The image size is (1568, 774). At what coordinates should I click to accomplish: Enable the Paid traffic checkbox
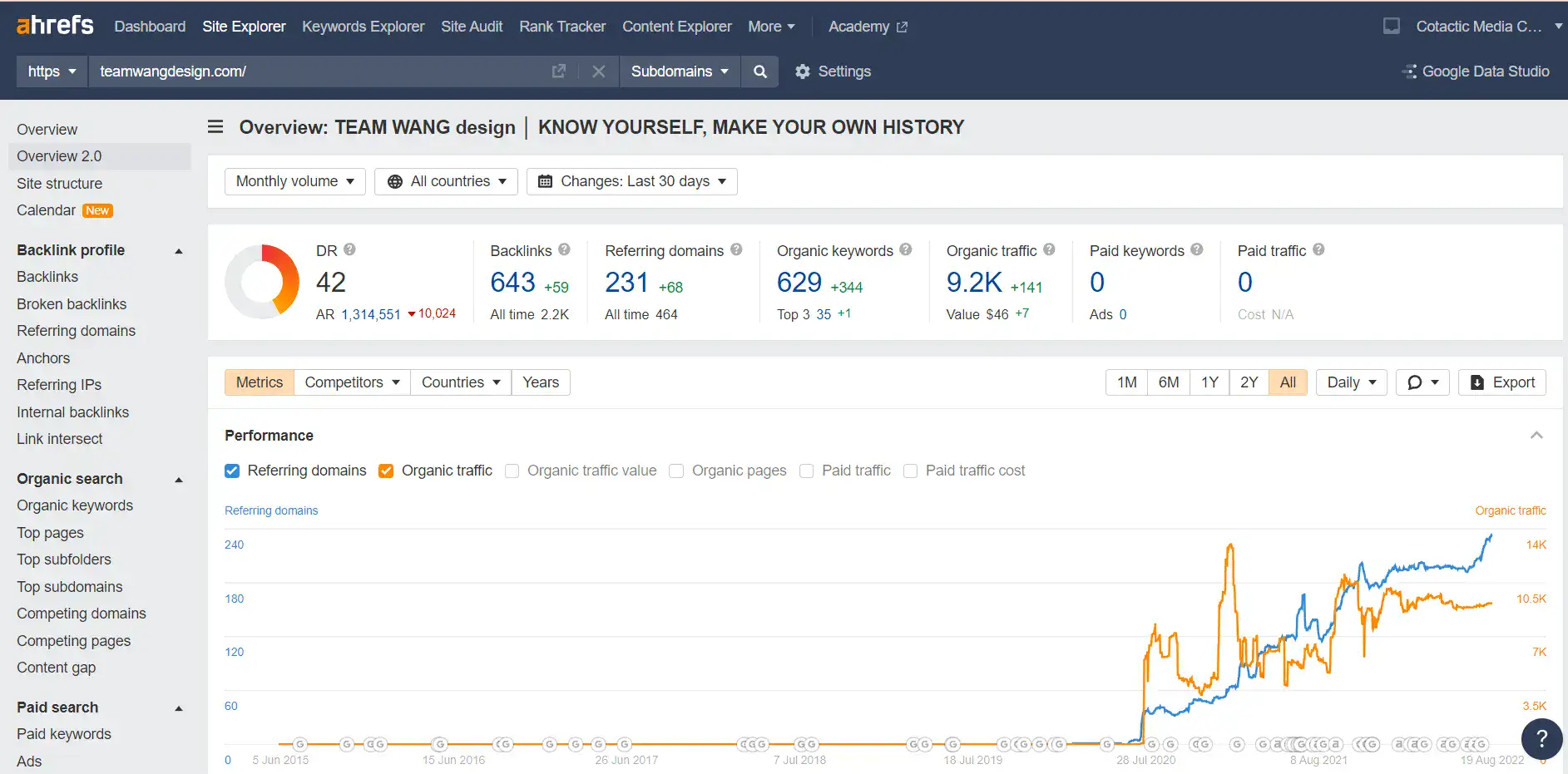[806, 471]
